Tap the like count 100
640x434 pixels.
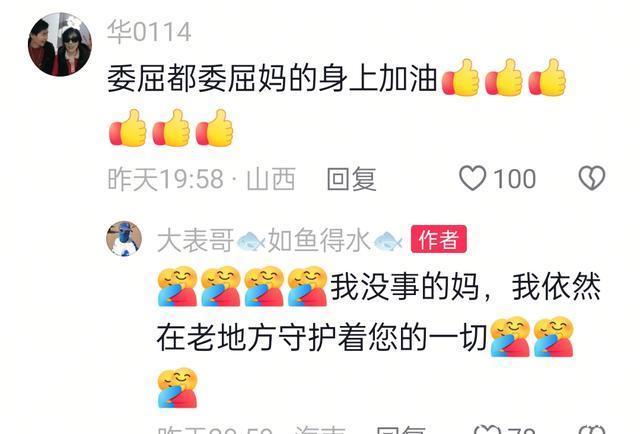[515, 179]
